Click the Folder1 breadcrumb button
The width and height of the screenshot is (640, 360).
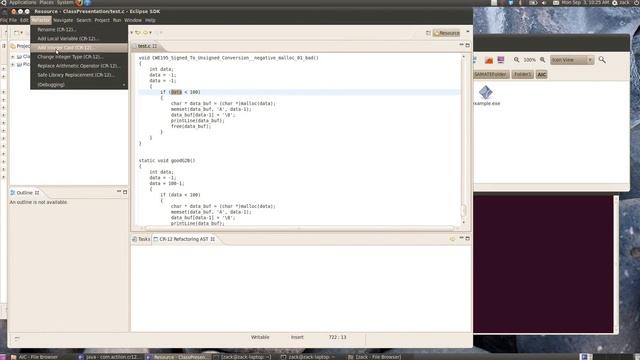tap(522, 75)
